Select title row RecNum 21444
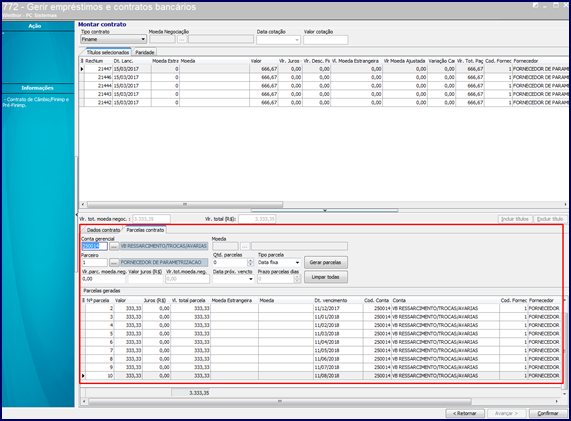This screenshot has width=571, height=421. (323, 86)
